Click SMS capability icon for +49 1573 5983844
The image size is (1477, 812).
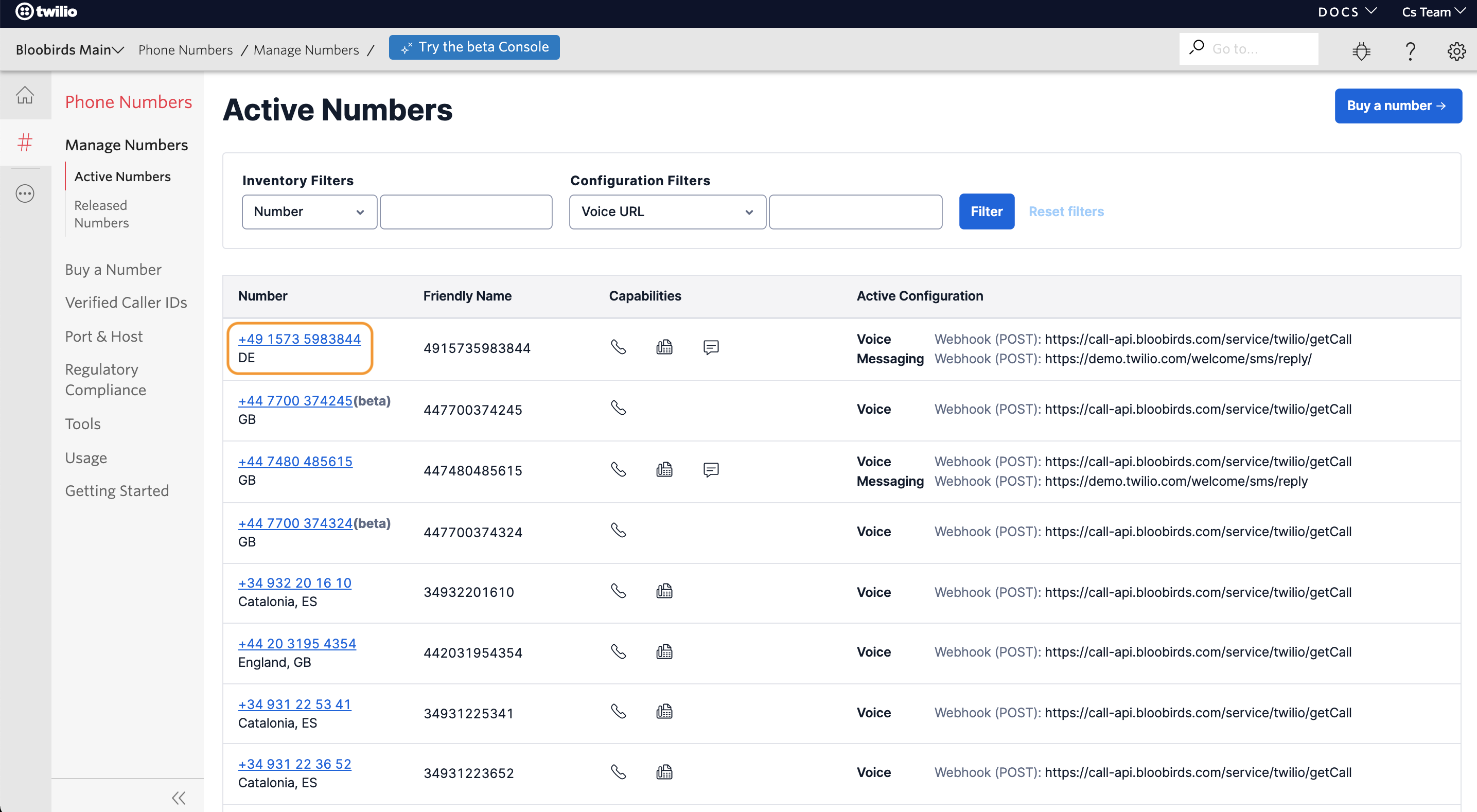point(710,347)
